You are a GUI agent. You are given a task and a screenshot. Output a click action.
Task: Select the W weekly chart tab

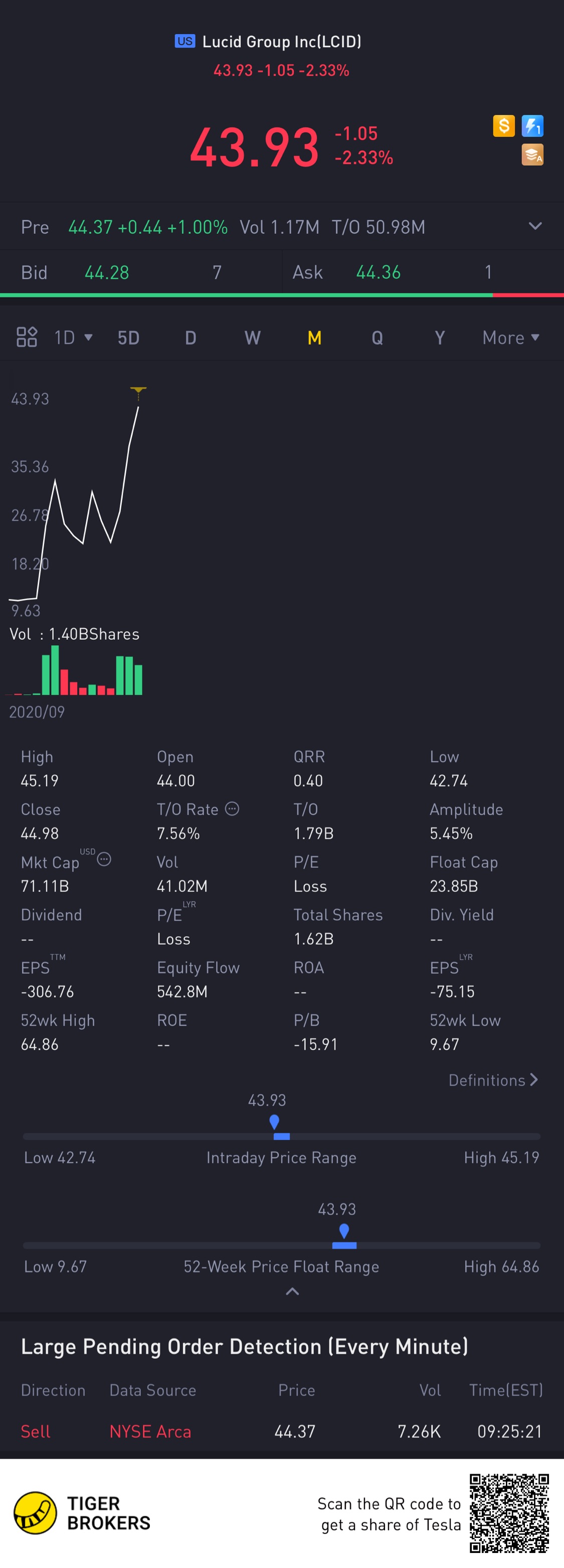(253, 337)
